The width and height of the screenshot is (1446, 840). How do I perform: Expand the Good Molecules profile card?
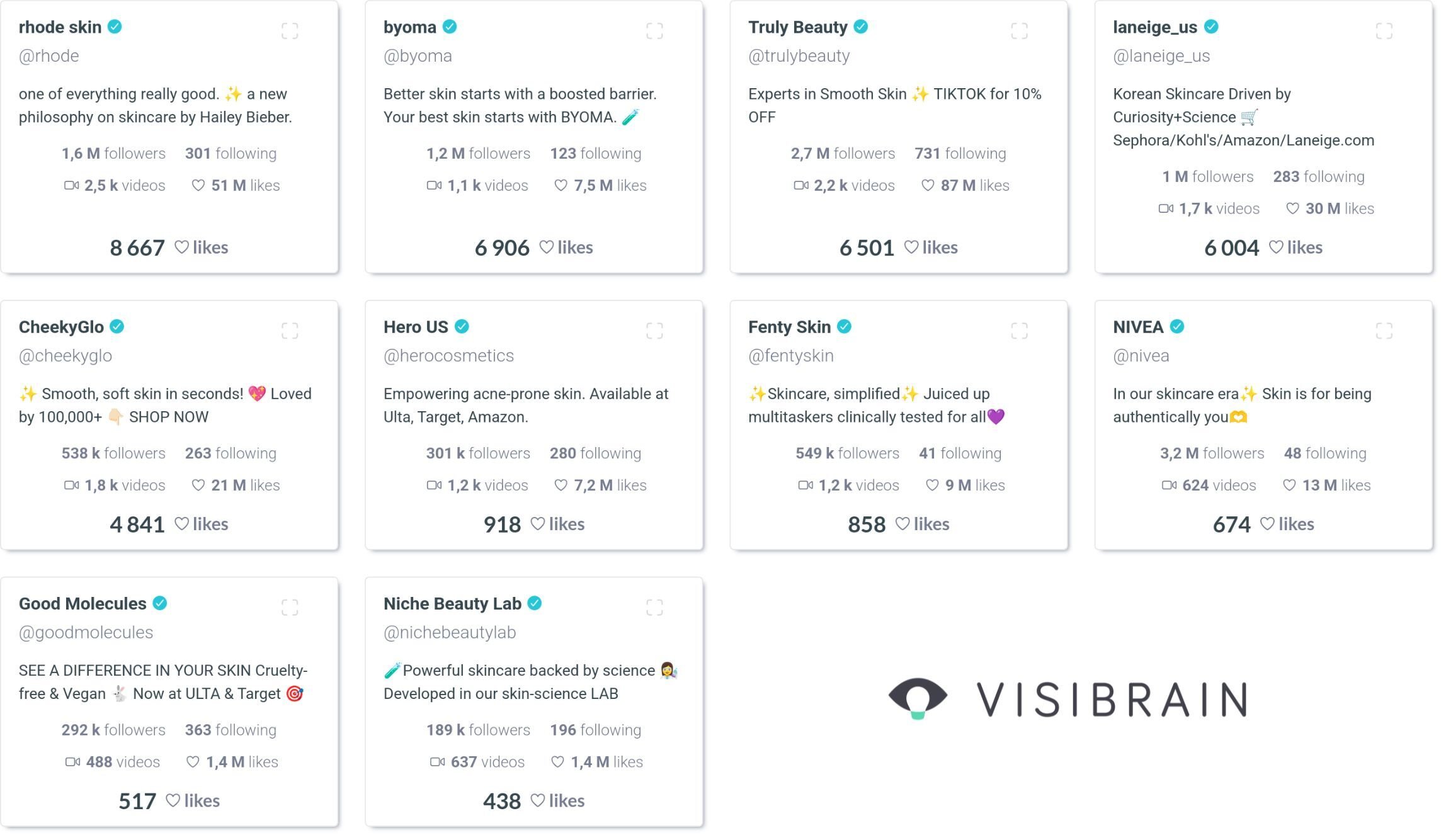(x=290, y=608)
